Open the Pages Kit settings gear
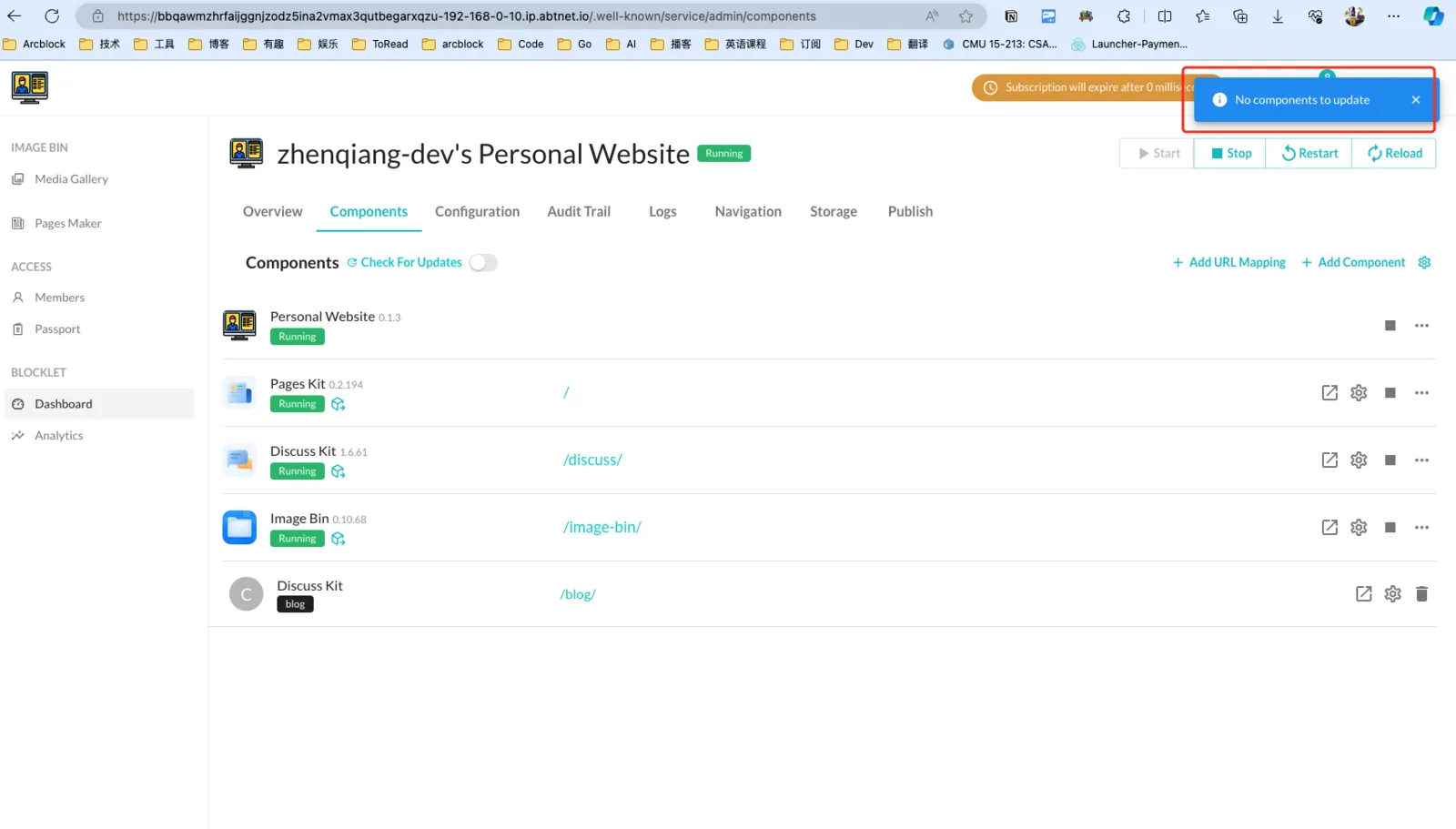Screen dimensions: 1456x829 (1359, 393)
